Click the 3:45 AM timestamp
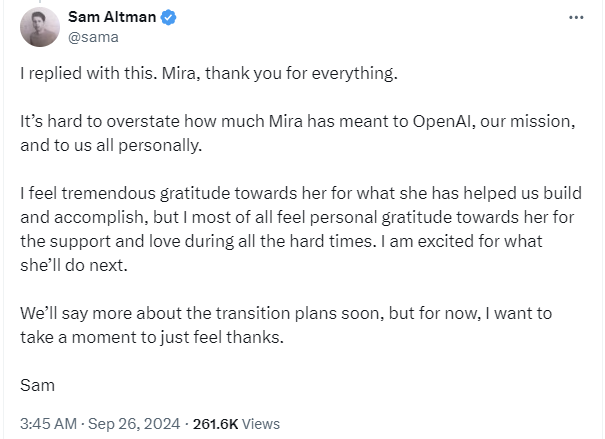 pos(49,424)
